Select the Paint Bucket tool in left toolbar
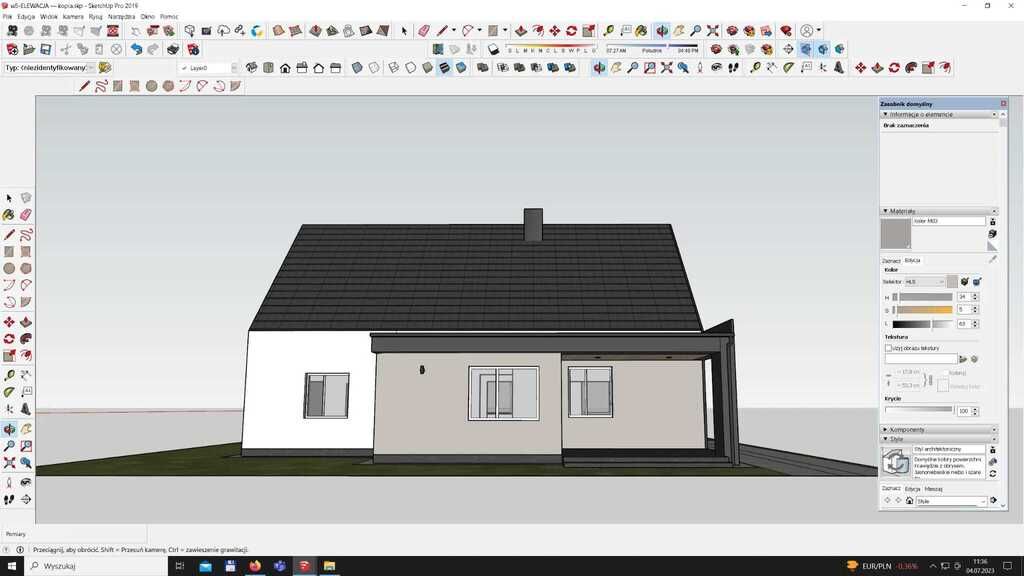Viewport: 1024px width, 576px height. click(9, 215)
